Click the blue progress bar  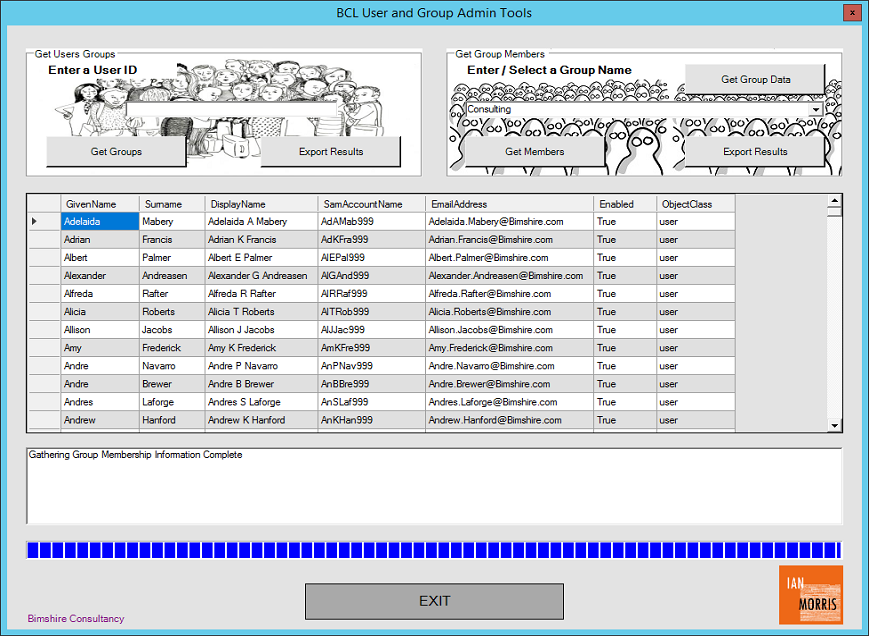434,550
